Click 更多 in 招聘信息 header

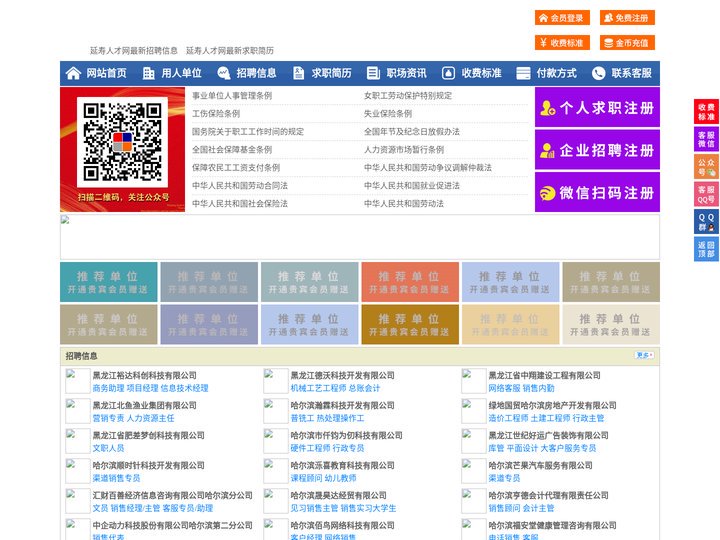point(644,355)
